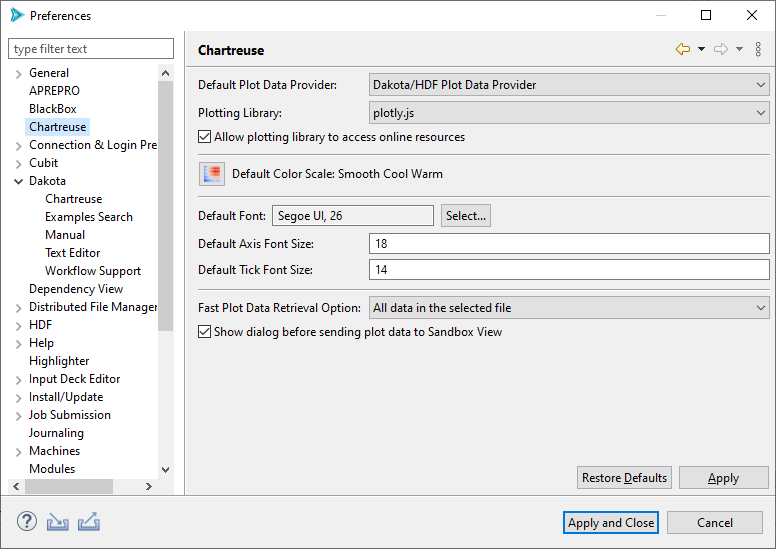Uncheck Show dialog before sending plot data
Image resolution: width=776 pixels, height=549 pixels.
point(205,332)
